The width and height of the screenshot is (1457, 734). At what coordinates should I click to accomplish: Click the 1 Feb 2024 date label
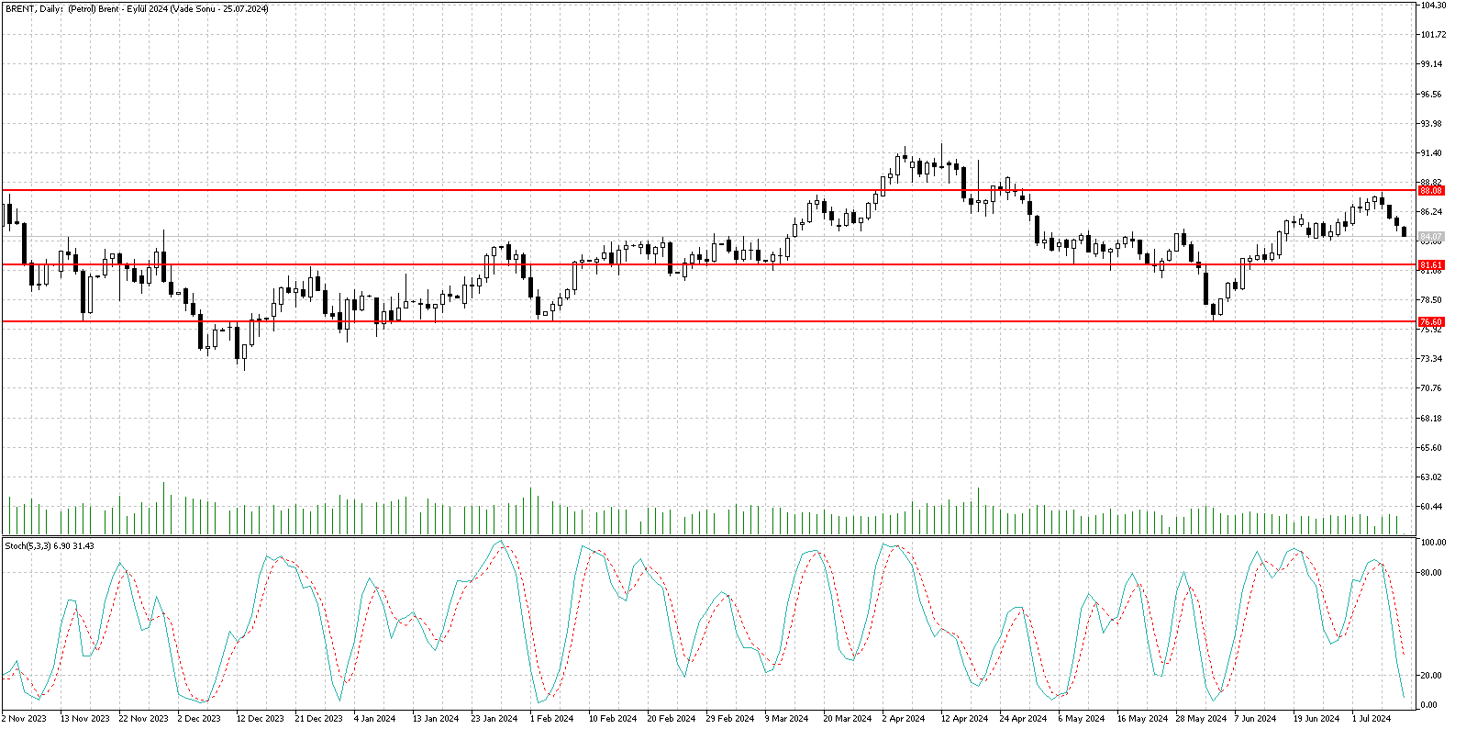pos(552,718)
